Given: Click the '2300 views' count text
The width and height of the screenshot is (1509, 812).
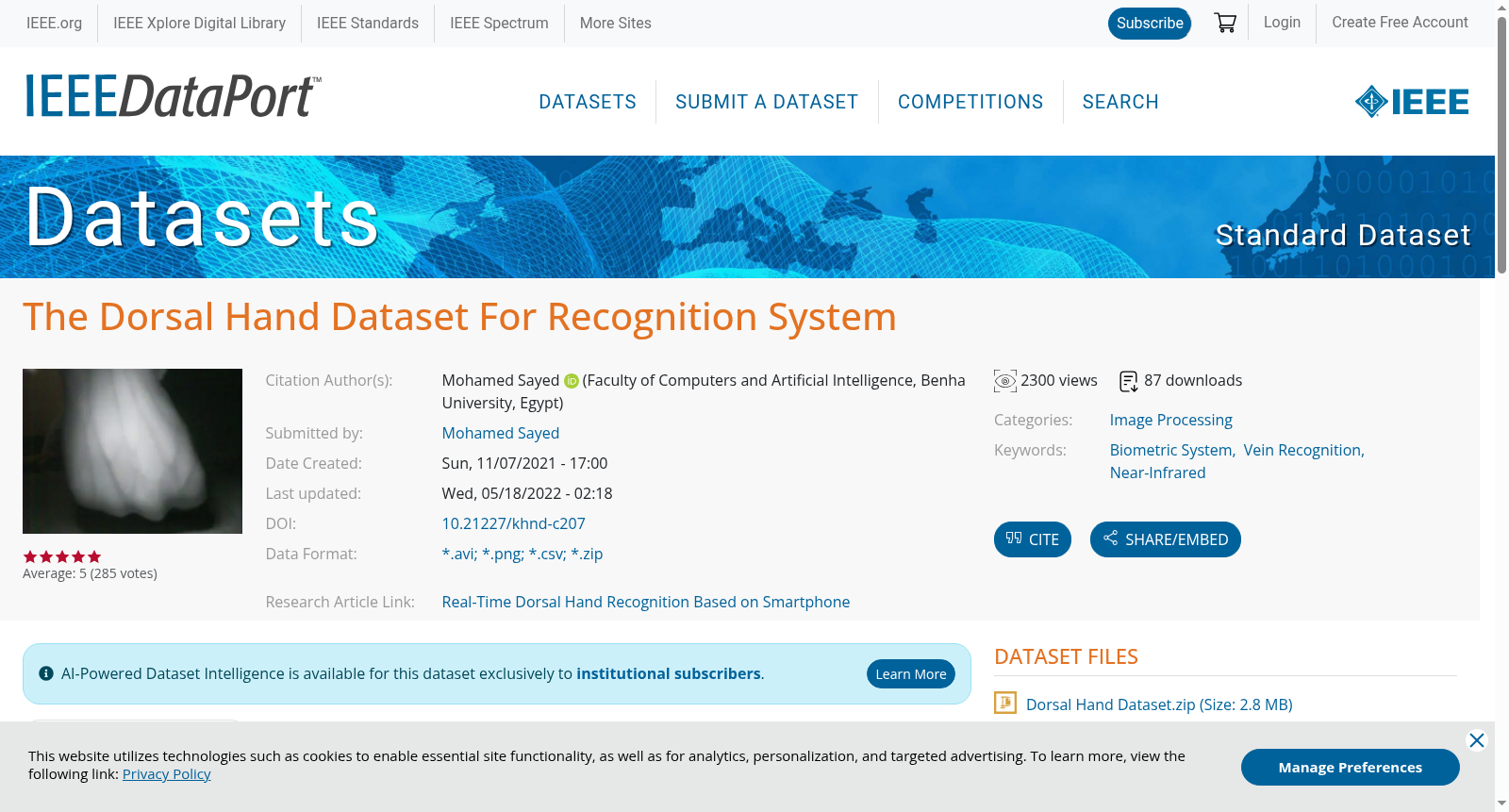Looking at the screenshot, I should point(1059,380).
